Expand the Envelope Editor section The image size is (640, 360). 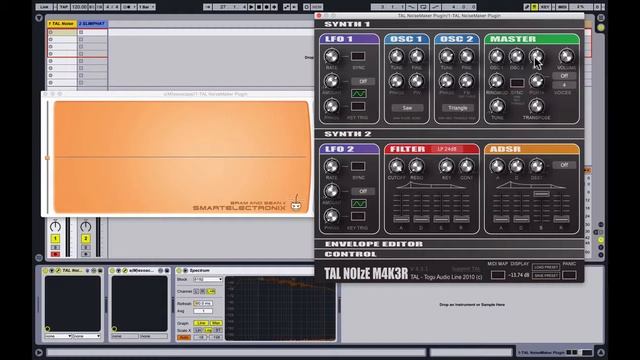click(449, 244)
